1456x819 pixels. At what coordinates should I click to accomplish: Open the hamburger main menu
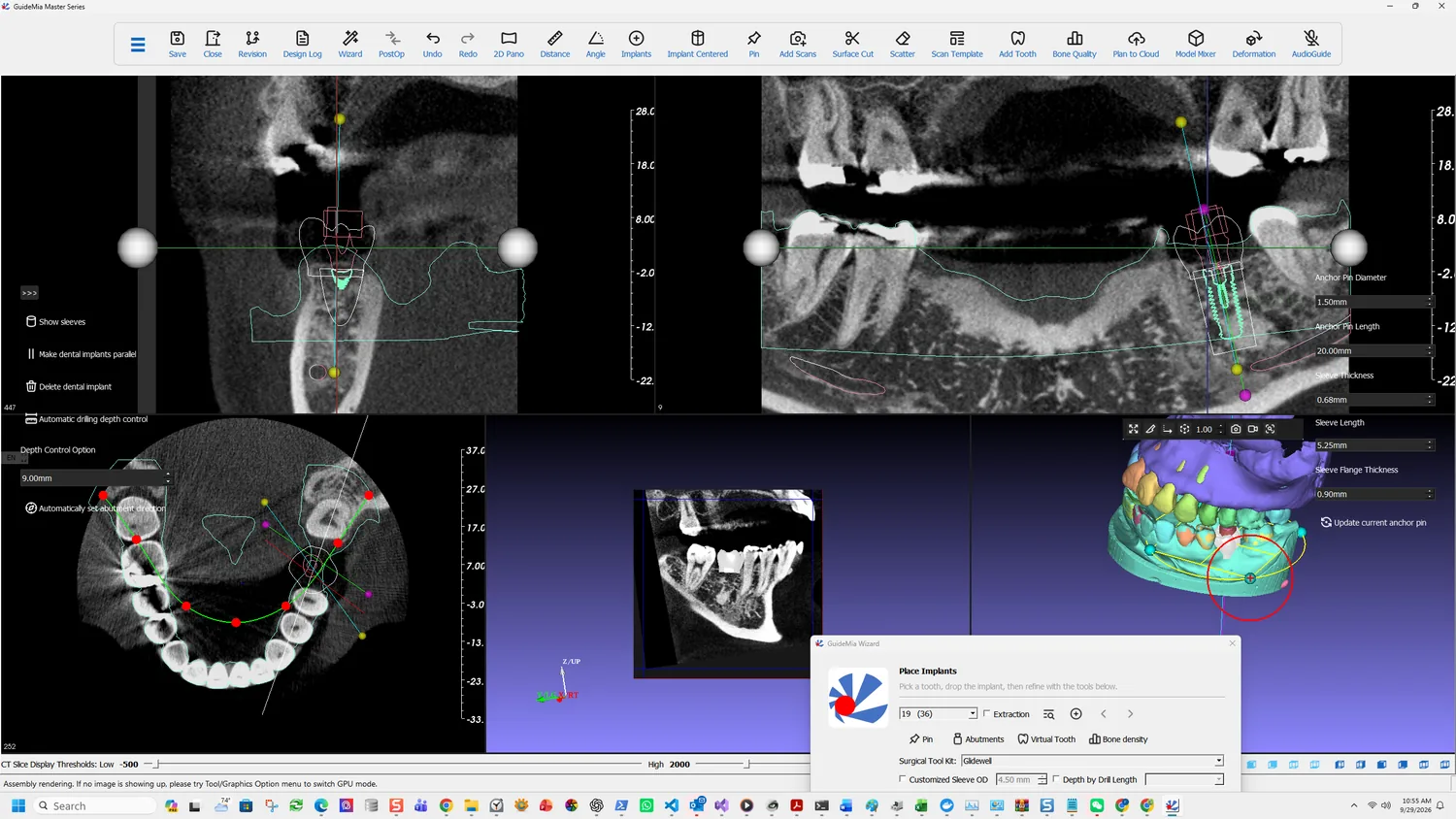click(x=138, y=45)
